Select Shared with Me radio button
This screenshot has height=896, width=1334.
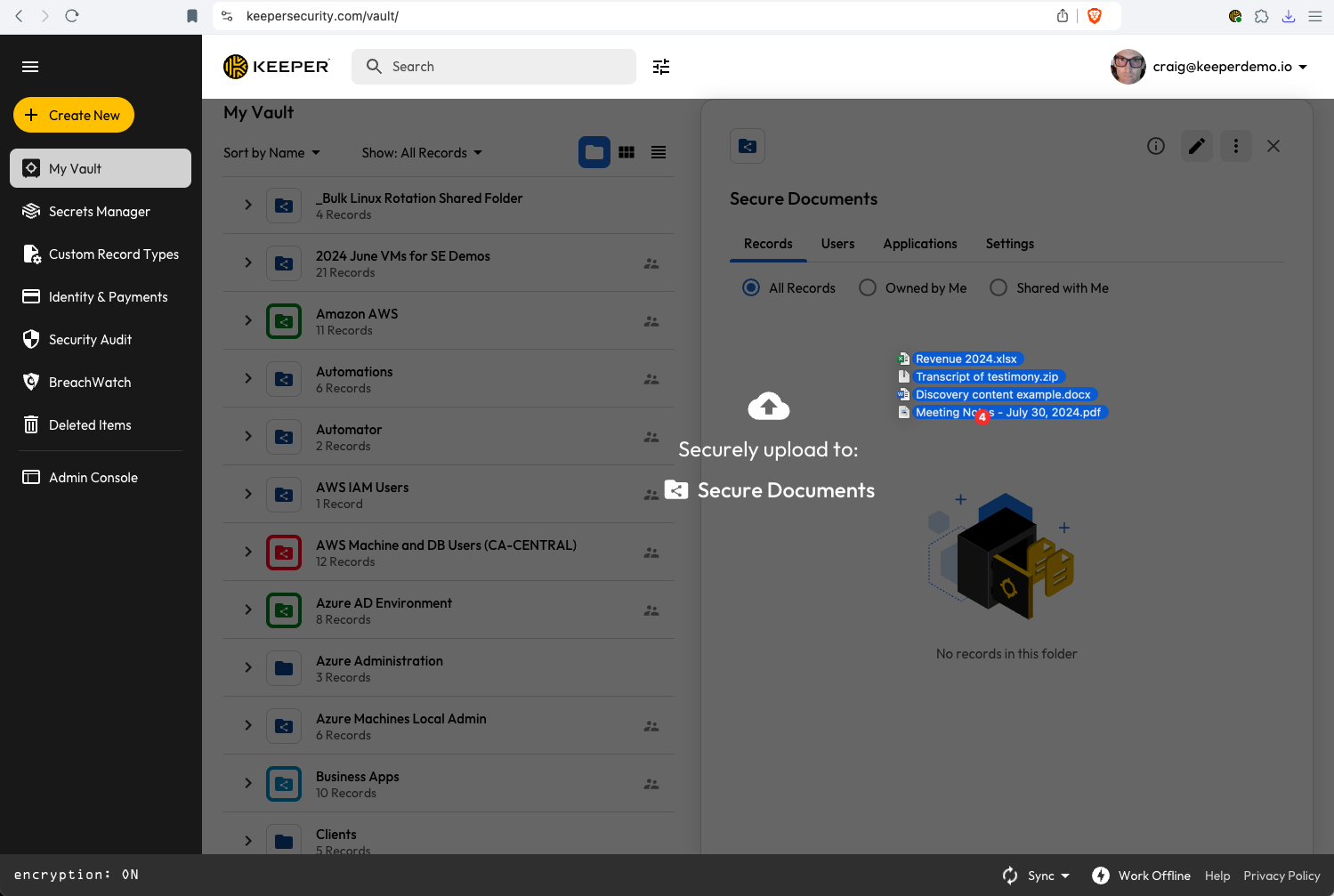click(998, 287)
